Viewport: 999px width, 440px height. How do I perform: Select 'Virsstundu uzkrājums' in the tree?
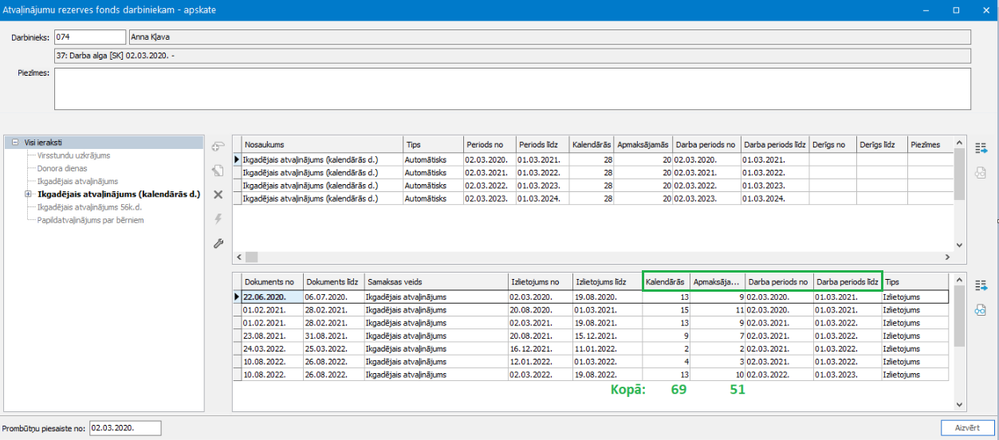73,155
